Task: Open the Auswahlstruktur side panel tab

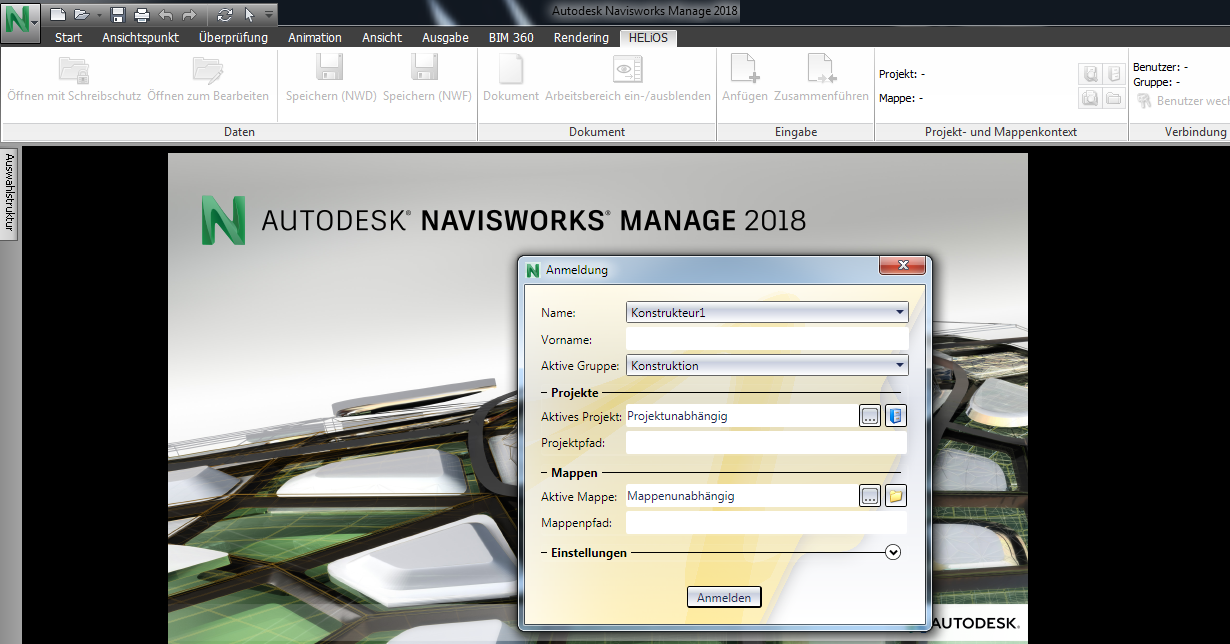Action: [x=10, y=192]
